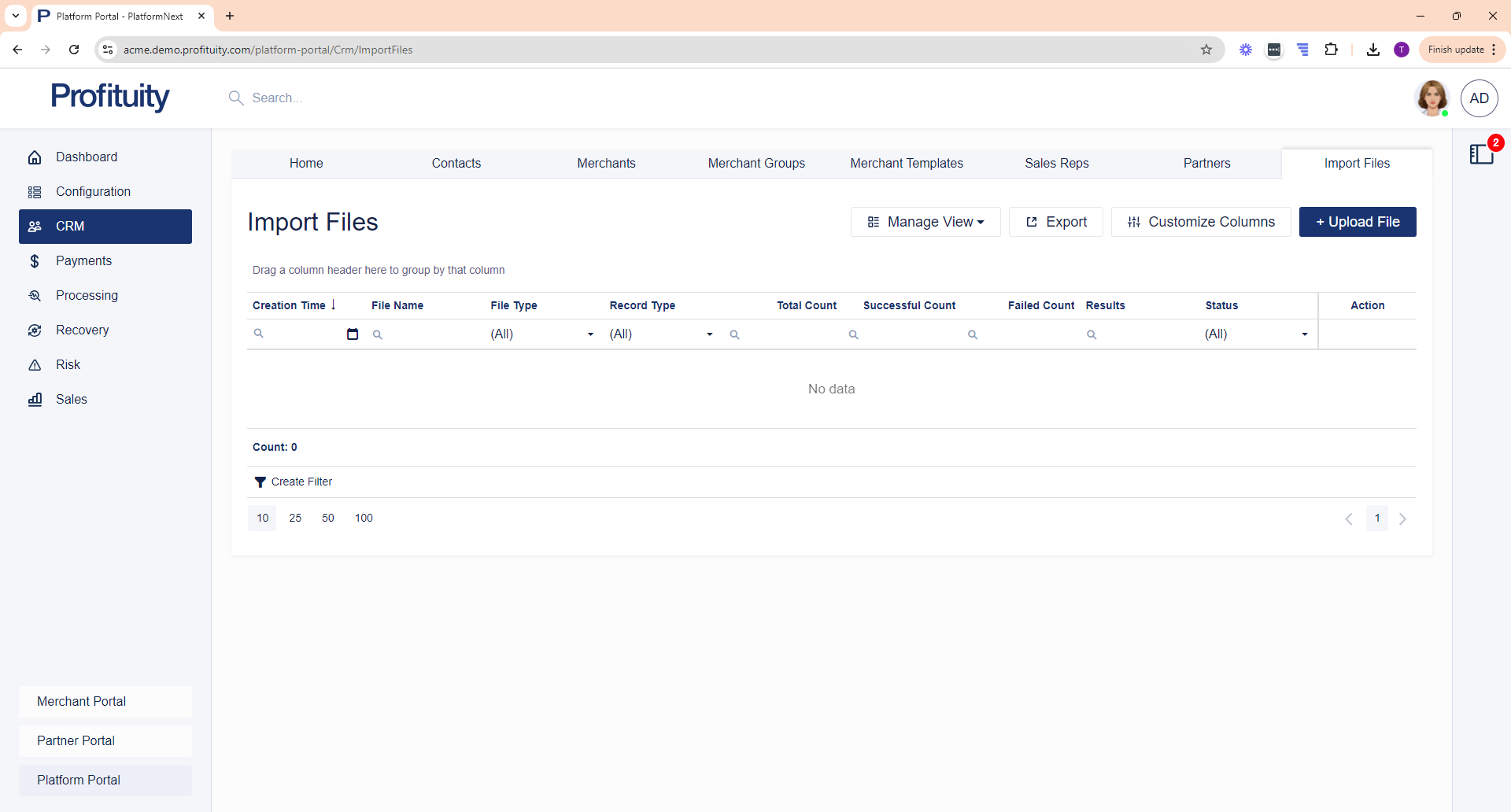1511x812 pixels.
Task: Set page size to 50 rows
Action: click(x=328, y=519)
